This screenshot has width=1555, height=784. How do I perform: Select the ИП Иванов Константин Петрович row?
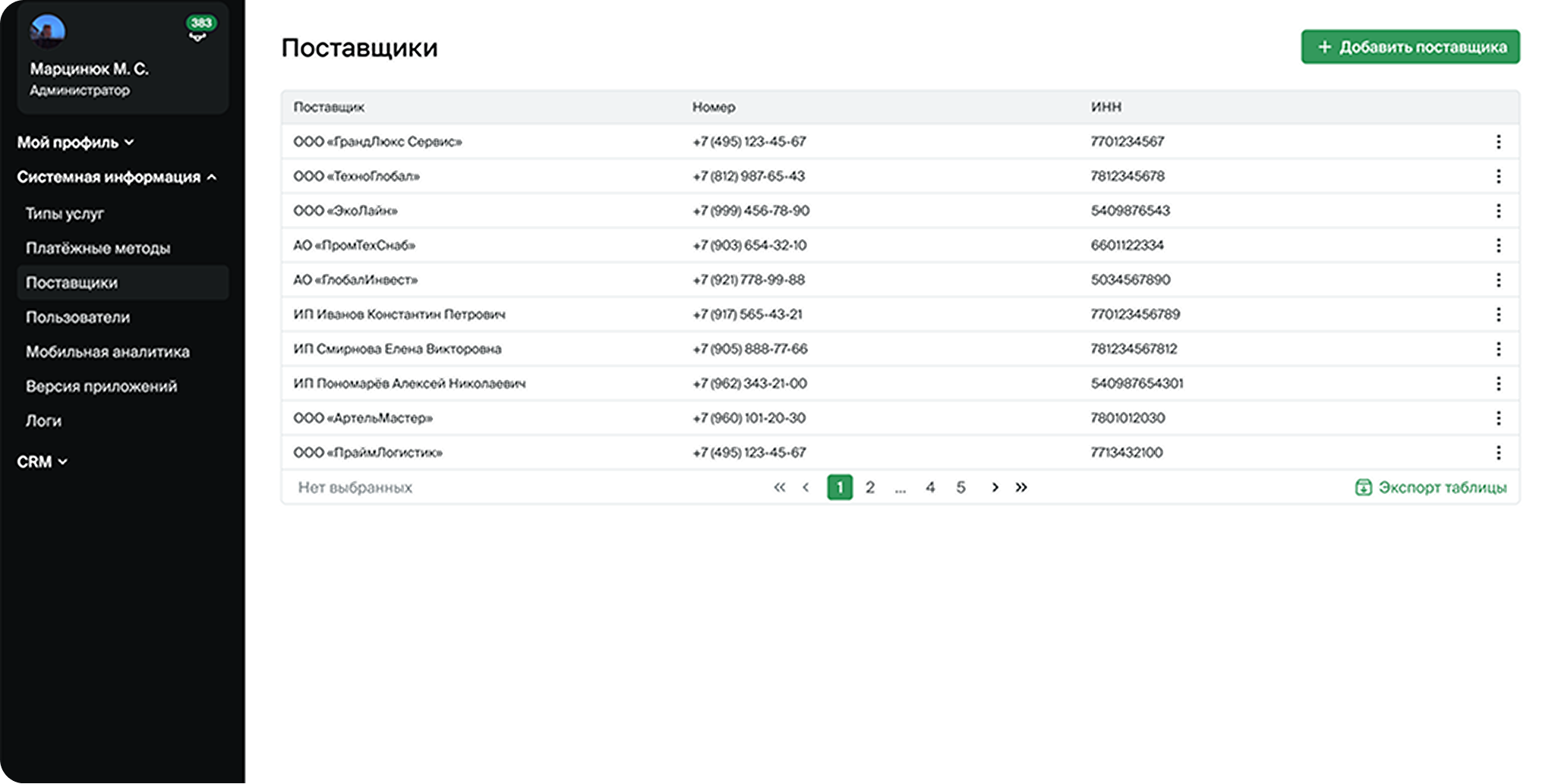point(399,315)
